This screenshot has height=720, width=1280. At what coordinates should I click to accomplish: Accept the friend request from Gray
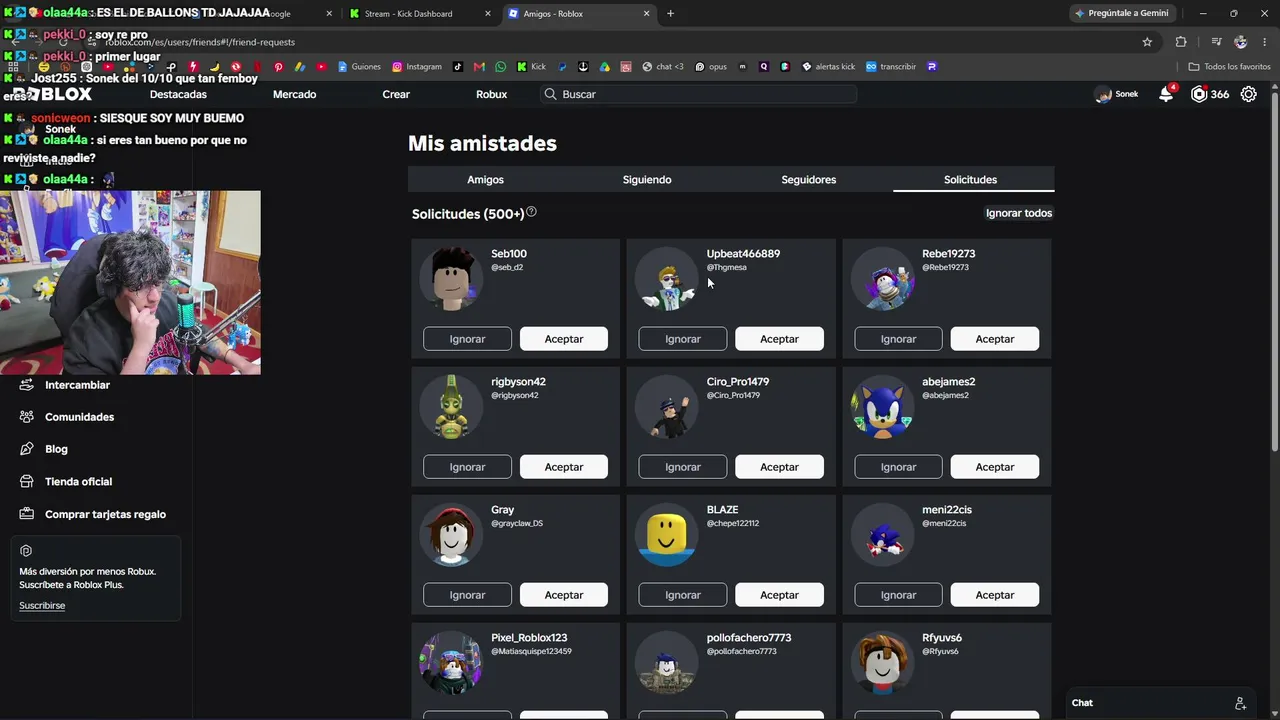click(564, 595)
